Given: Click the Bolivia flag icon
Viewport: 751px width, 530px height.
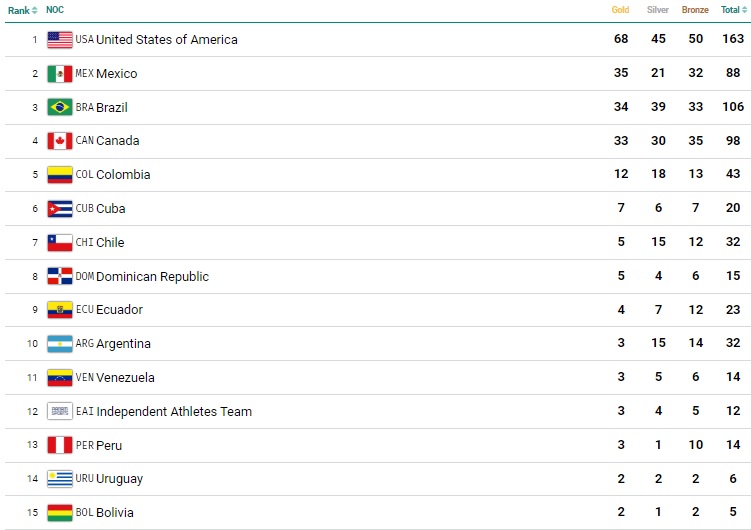Looking at the screenshot, I should [x=60, y=513].
